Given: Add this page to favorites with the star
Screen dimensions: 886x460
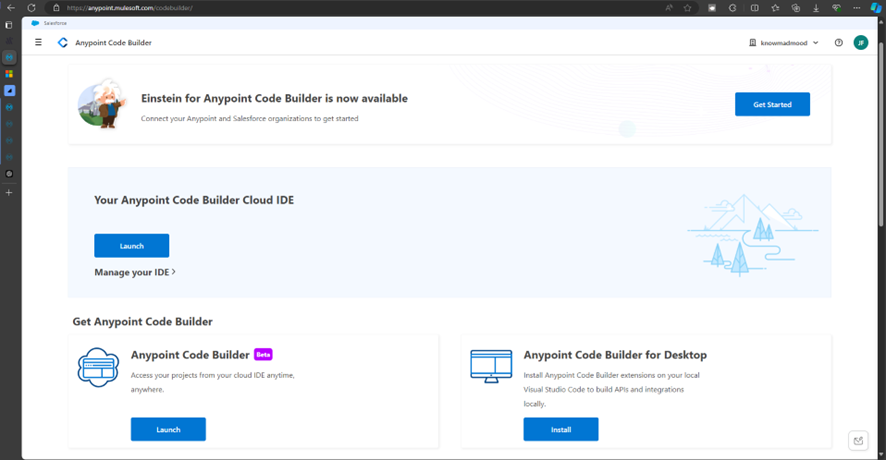Looking at the screenshot, I should pos(687,8).
